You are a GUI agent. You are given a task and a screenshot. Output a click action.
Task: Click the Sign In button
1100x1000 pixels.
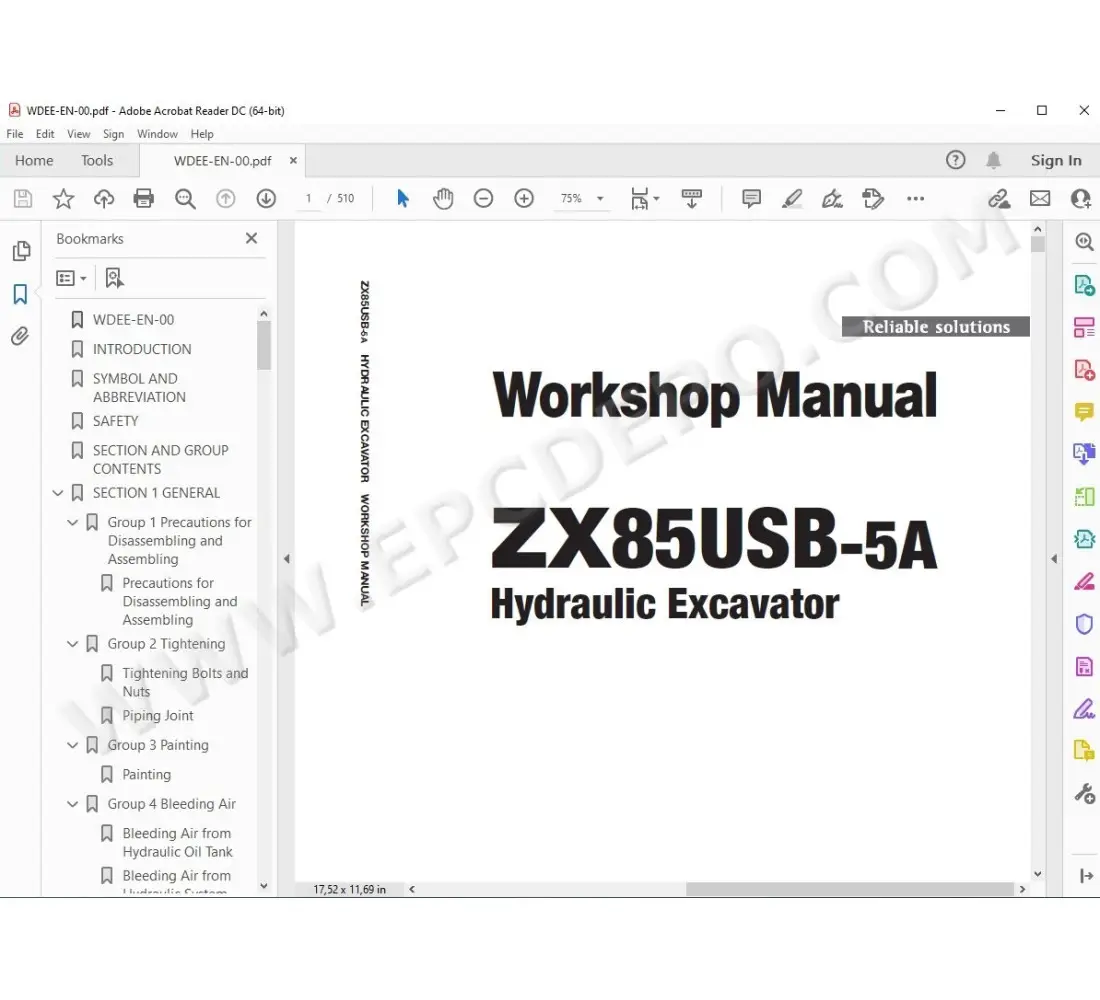(1056, 161)
